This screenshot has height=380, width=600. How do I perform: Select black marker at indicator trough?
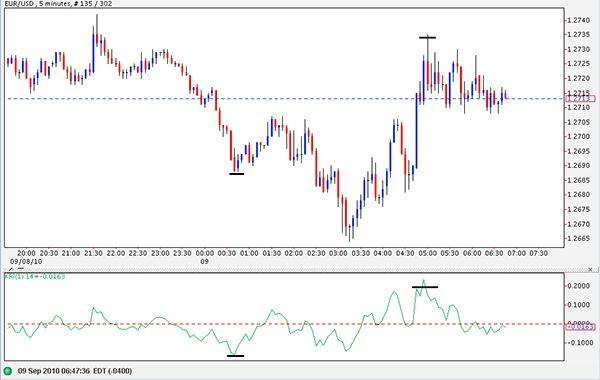click(235, 356)
